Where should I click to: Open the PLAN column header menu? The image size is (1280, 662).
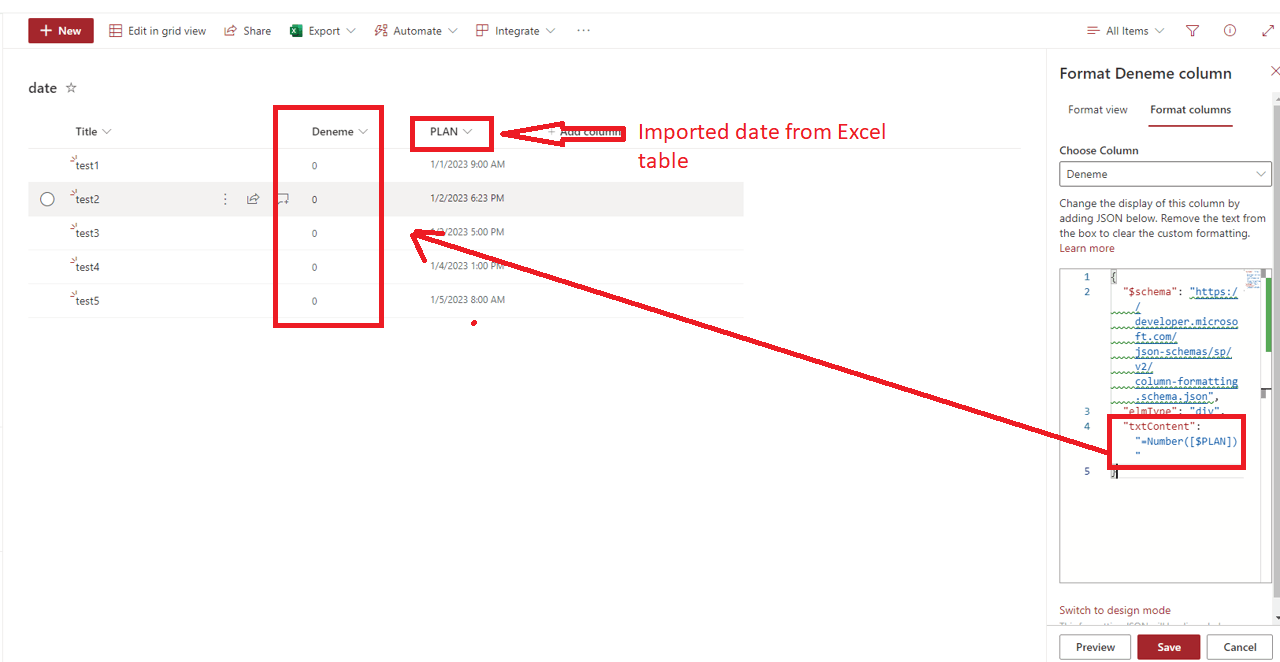[x=451, y=132]
